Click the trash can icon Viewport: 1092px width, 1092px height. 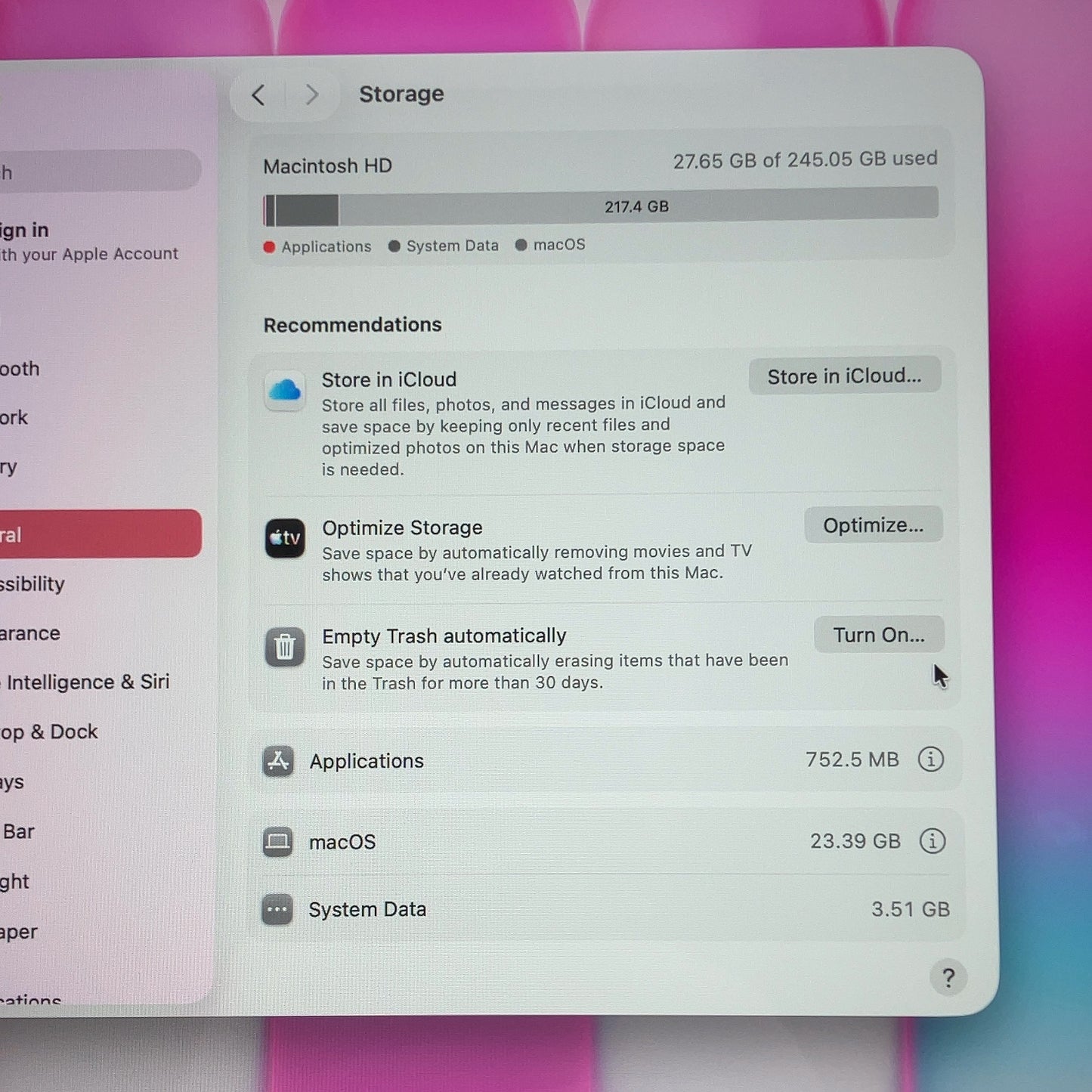[x=285, y=647]
